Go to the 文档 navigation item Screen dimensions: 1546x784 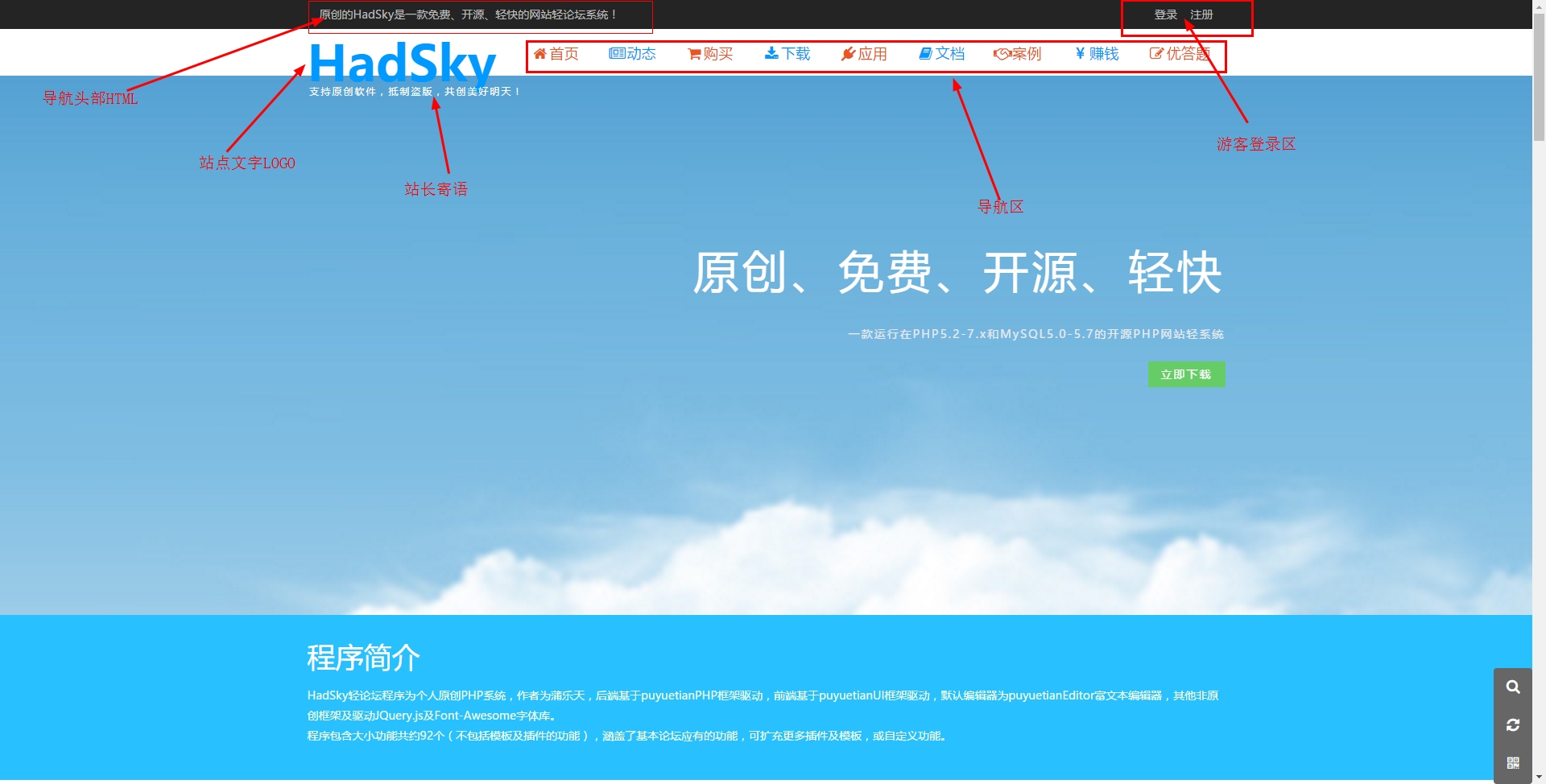coord(942,54)
